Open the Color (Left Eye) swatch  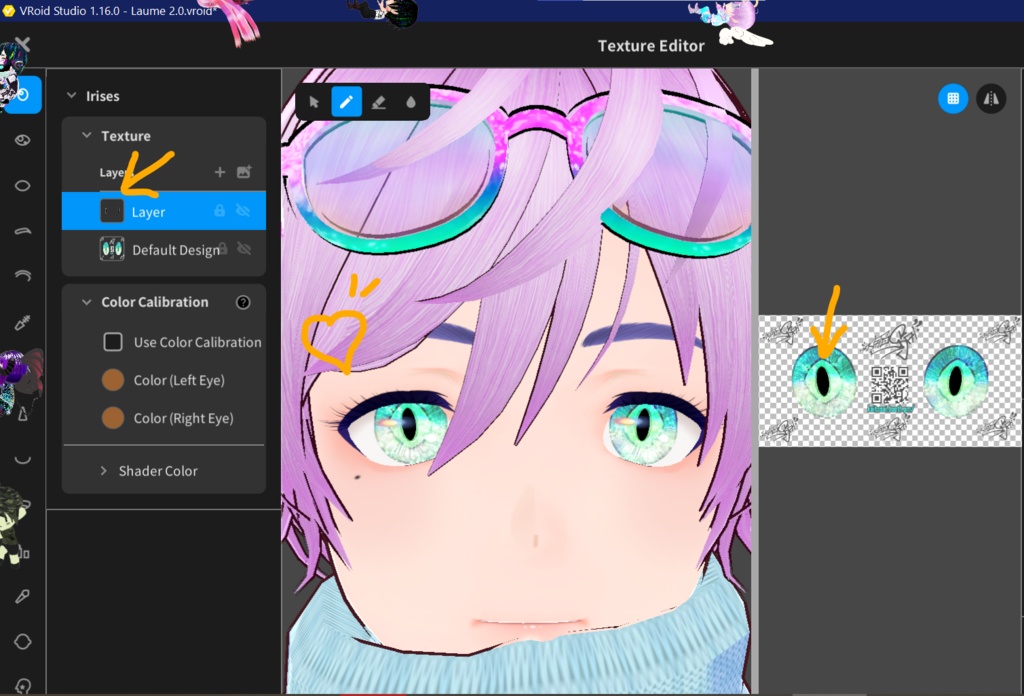click(113, 380)
